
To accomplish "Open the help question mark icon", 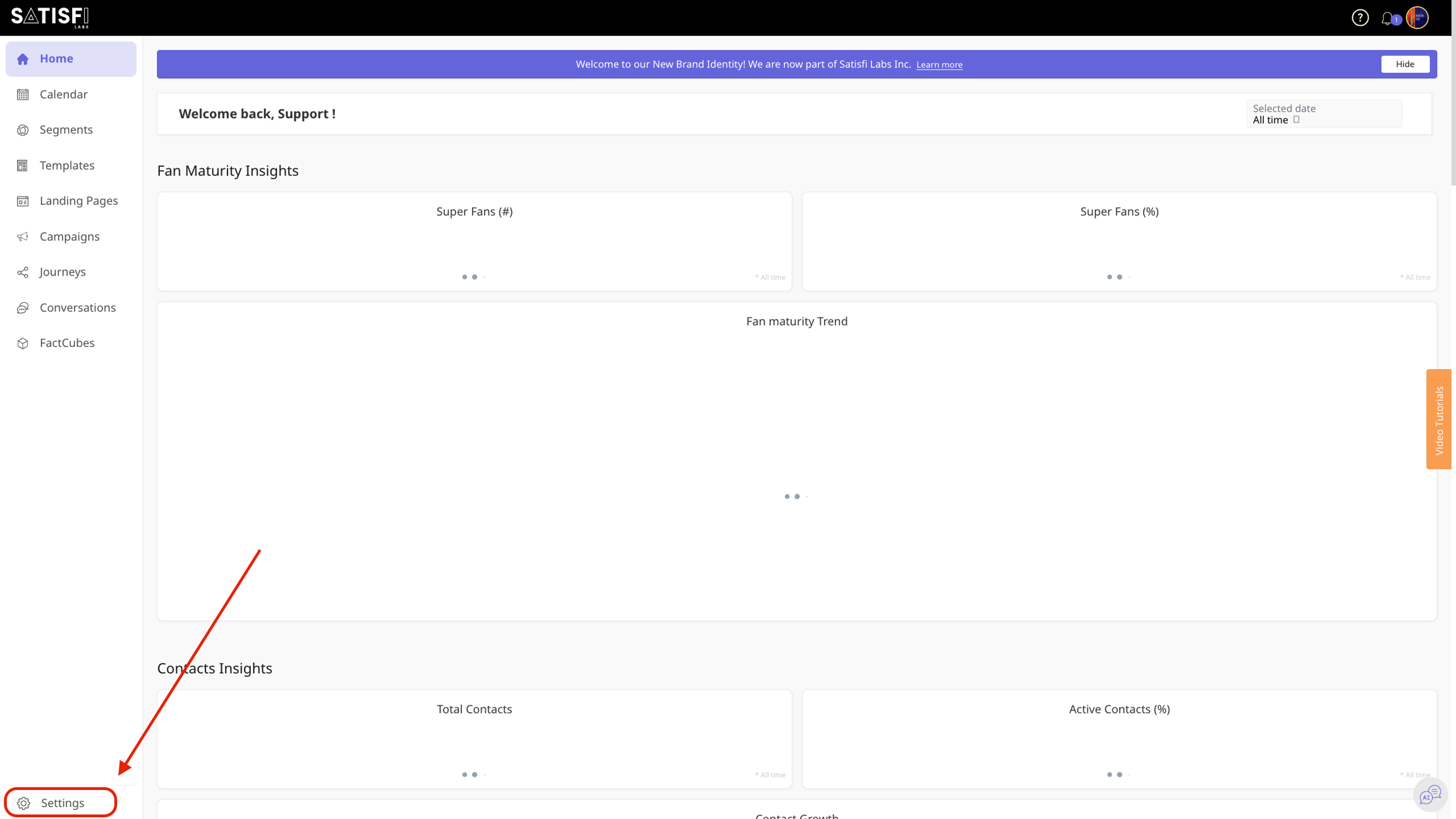I will pos(1360,18).
